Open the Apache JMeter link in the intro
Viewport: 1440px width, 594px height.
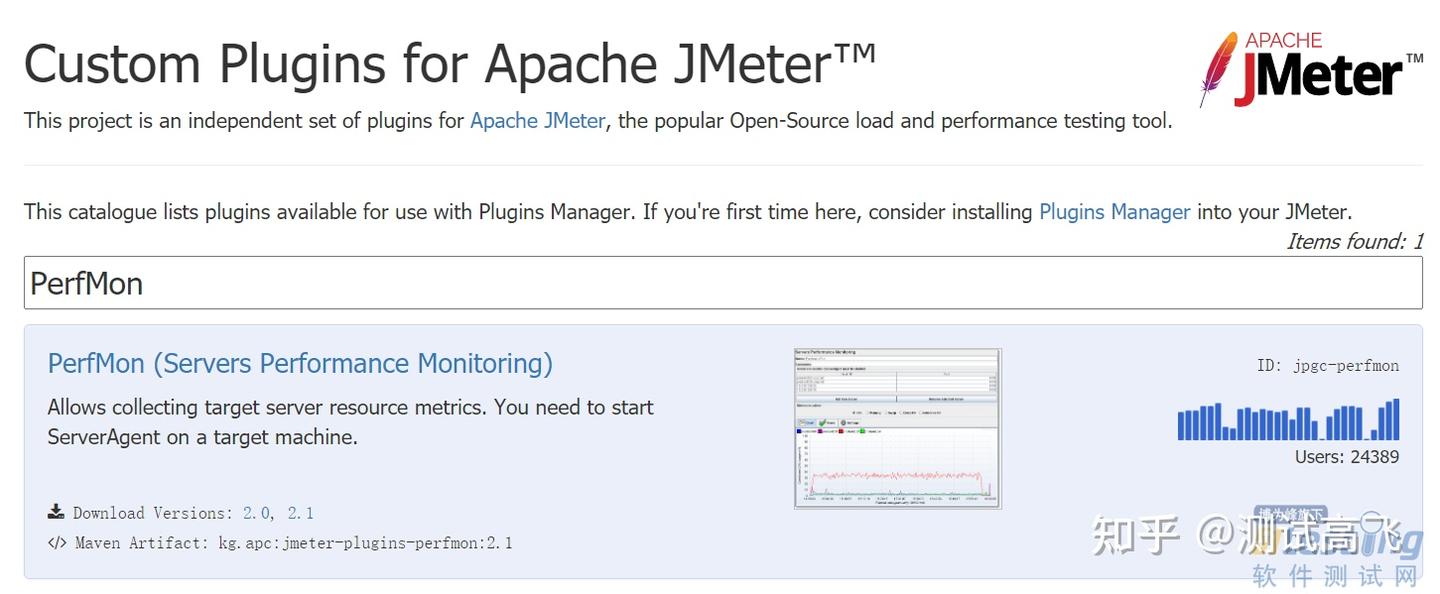537,121
